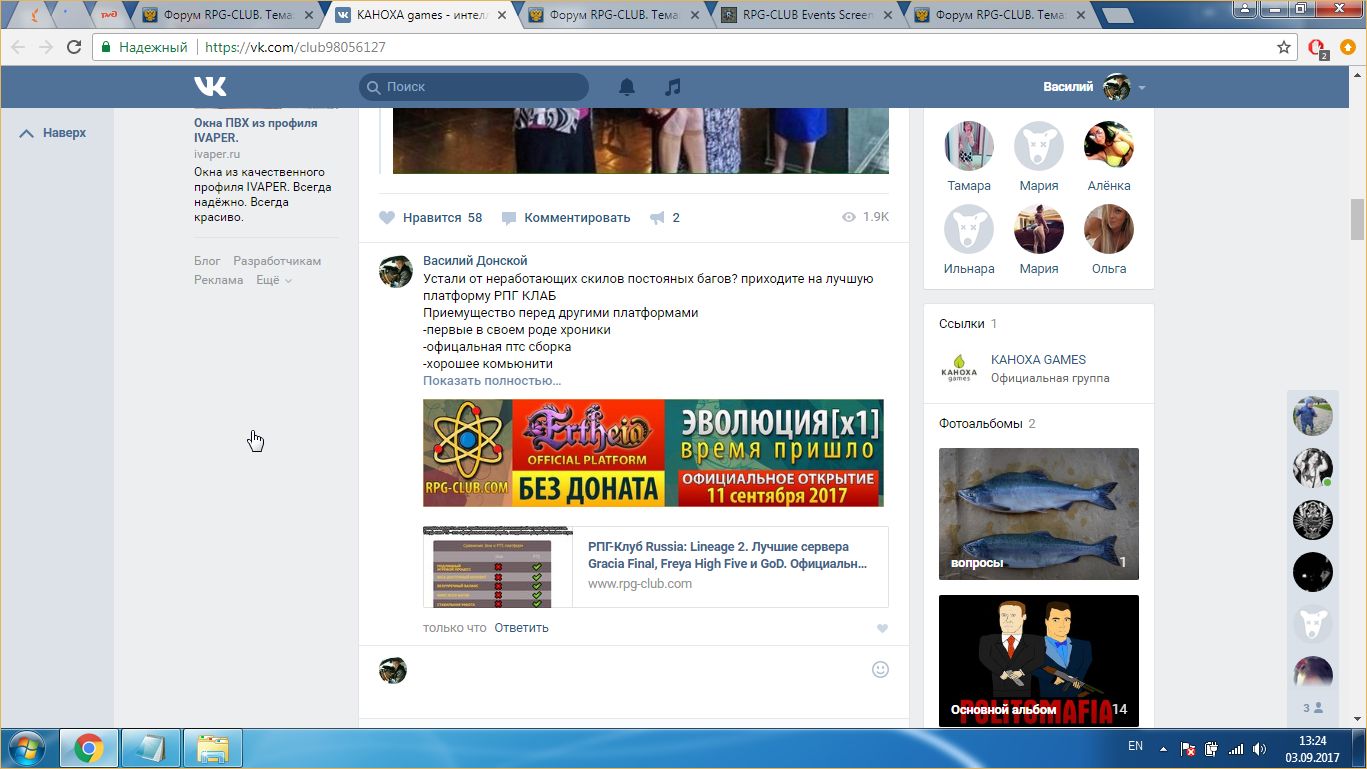The image size is (1367, 769).
Task: Click the taskbar clock showing 13:24
Action: (x=1312, y=741)
